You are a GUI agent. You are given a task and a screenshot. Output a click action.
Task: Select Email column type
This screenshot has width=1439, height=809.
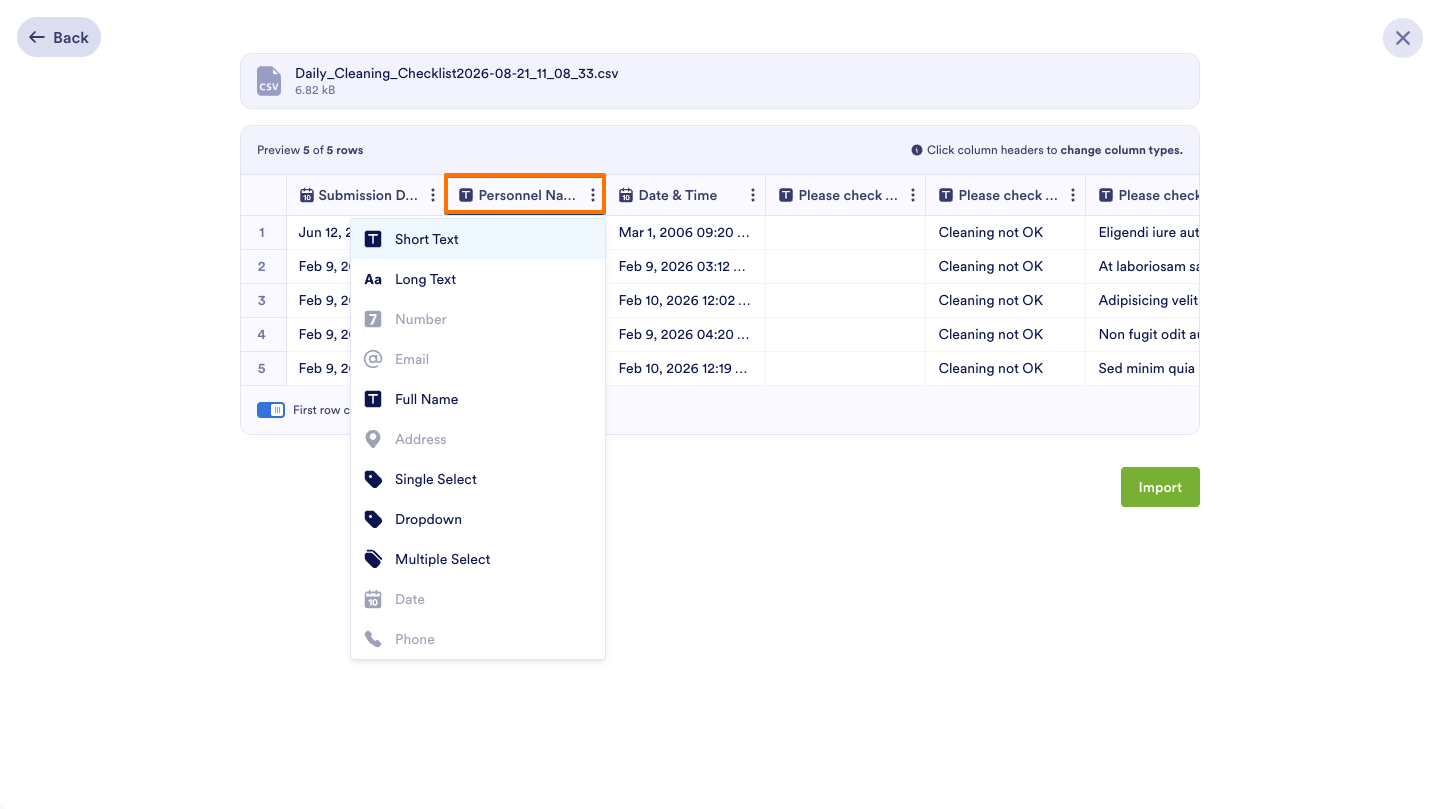(x=478, y=359)
